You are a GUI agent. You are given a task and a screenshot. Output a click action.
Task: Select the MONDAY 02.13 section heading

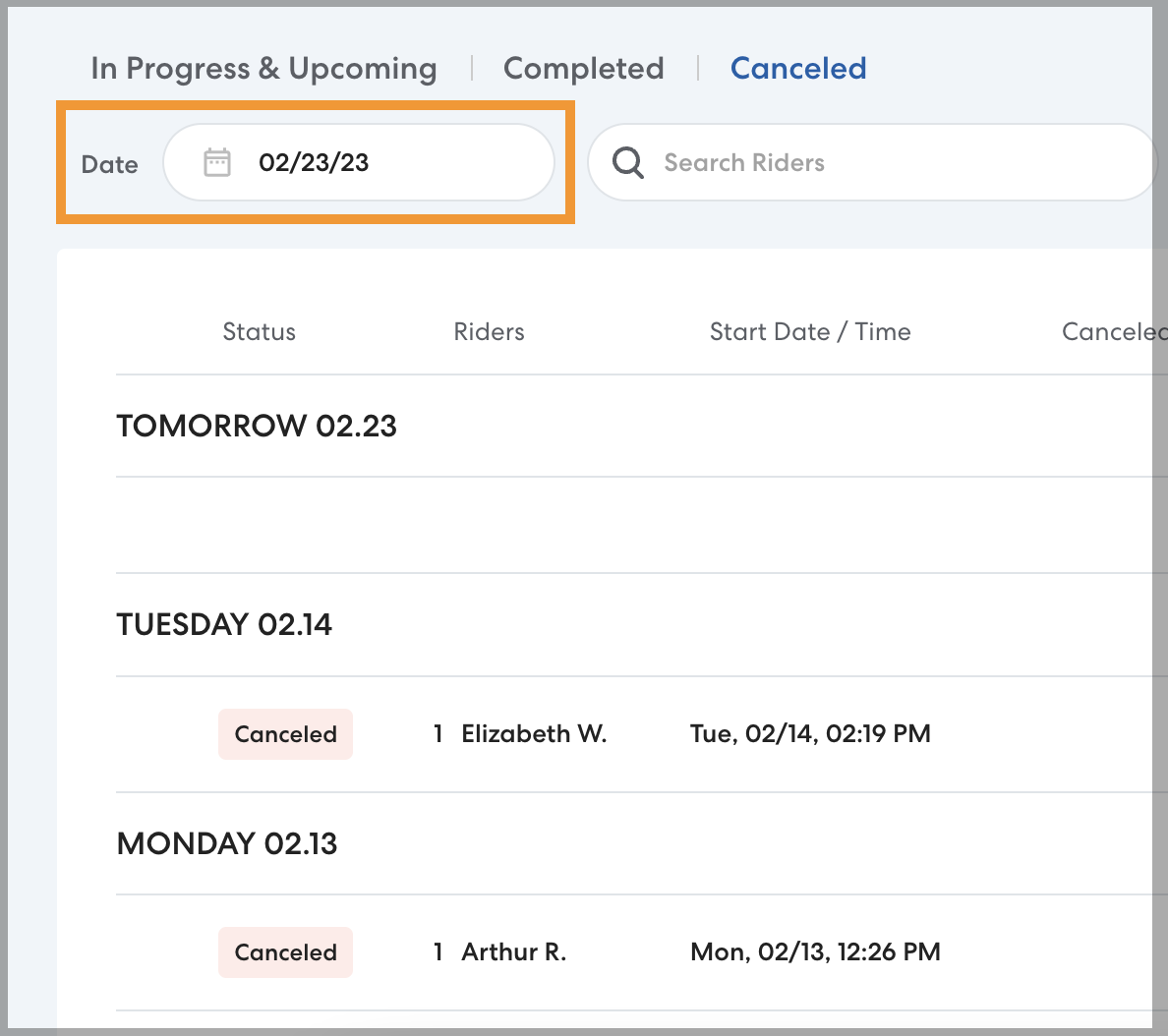click(x=227, y=843)
